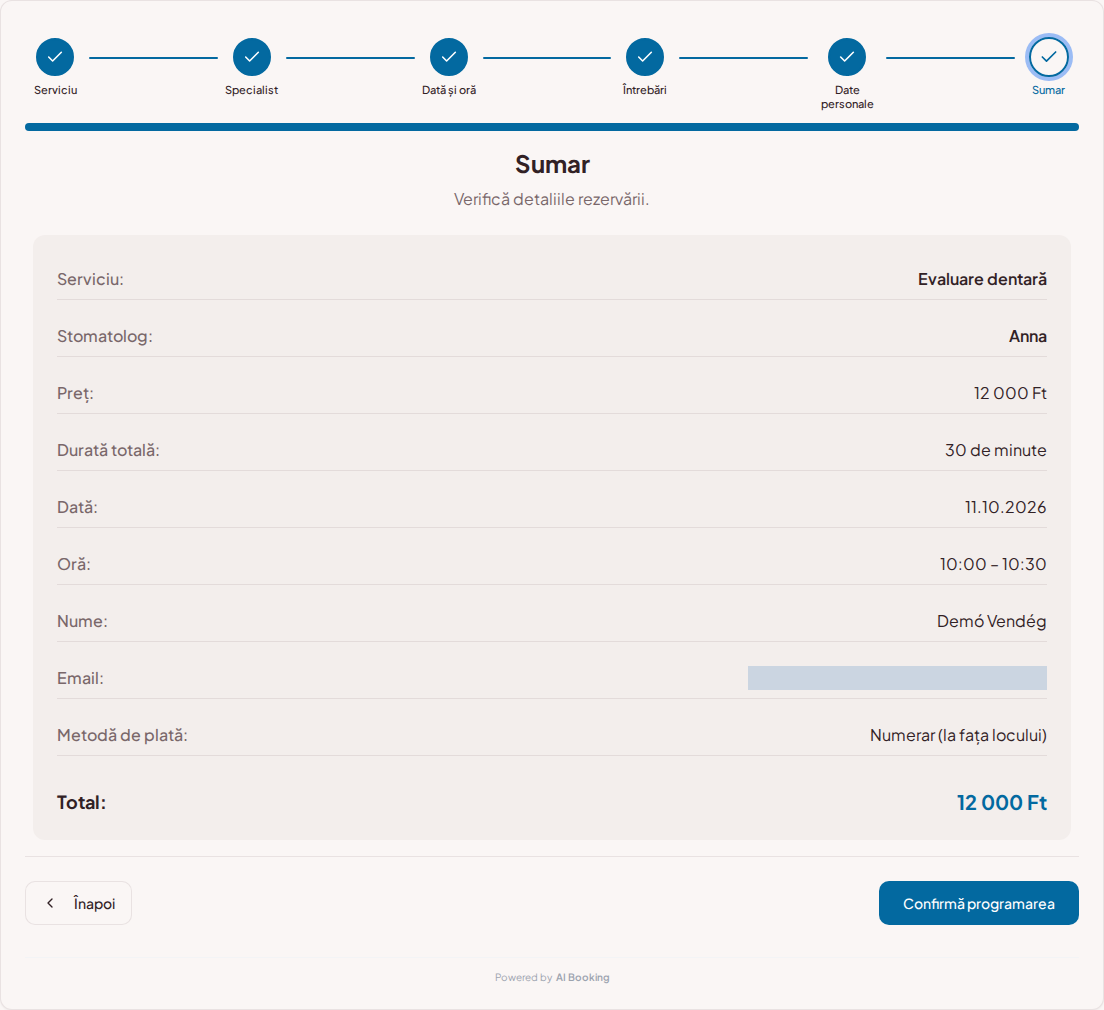
Task: Go to the Întrebări step checkmark
Action: [x=644, y=57]
